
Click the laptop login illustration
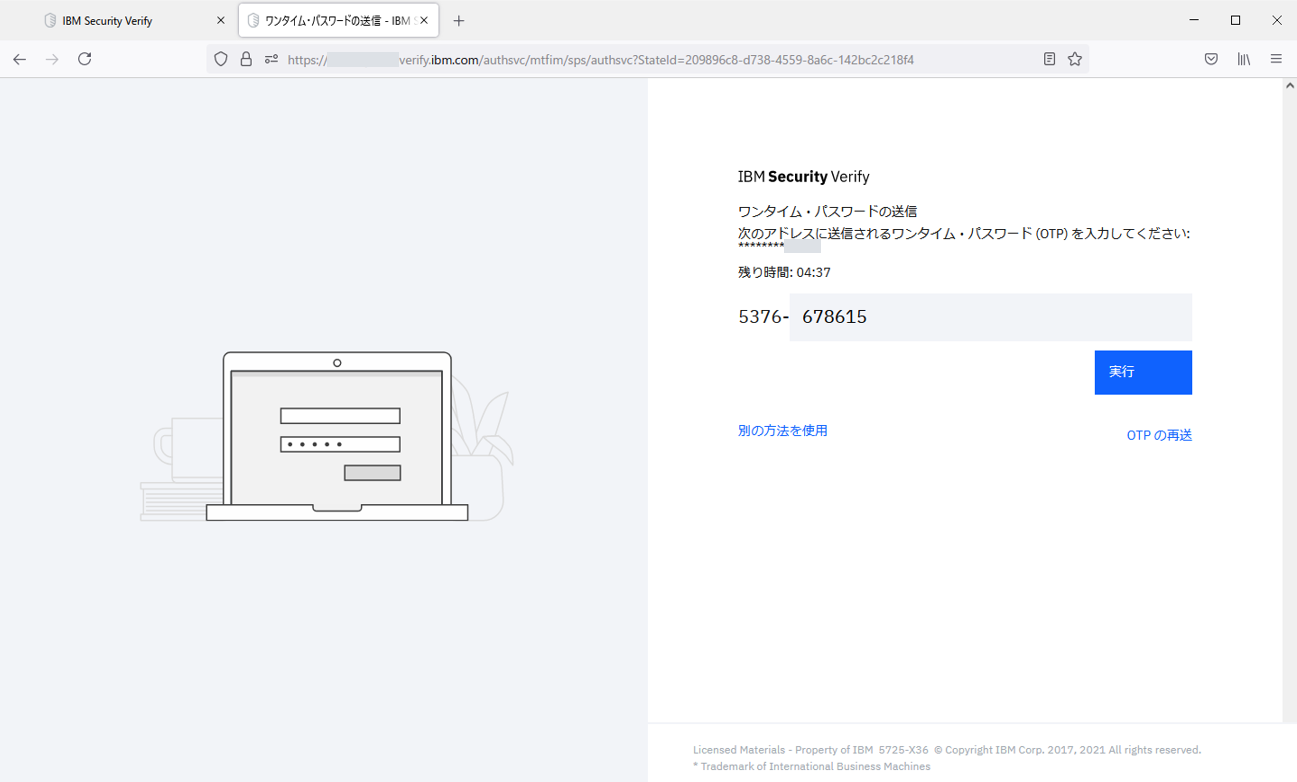tap(337, 436)
